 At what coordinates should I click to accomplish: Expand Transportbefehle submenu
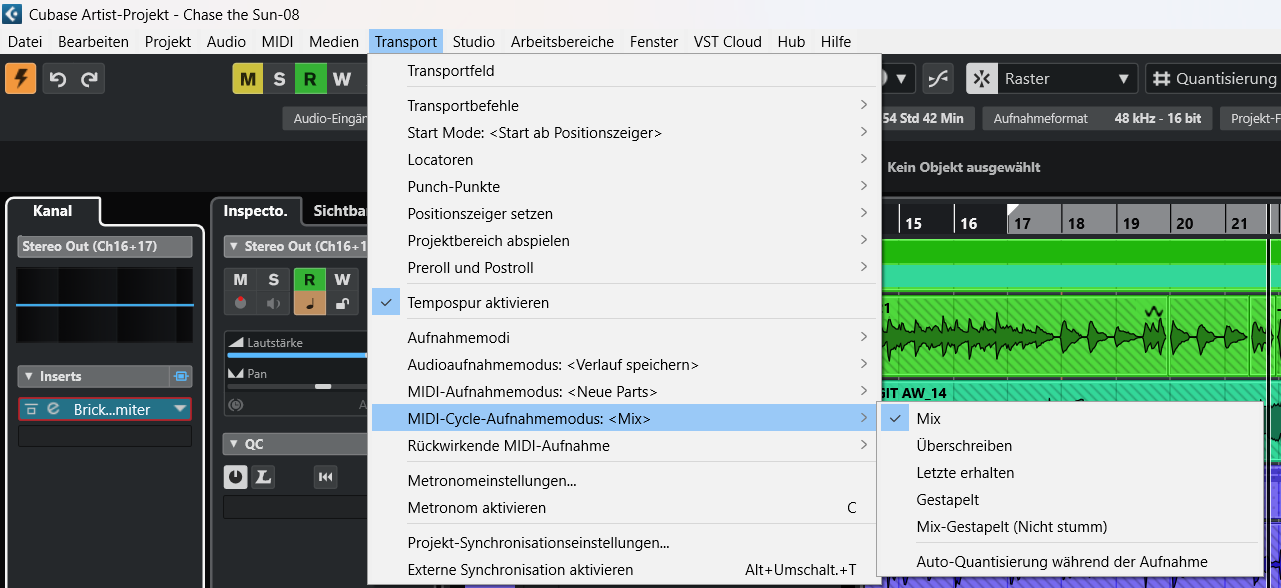624,105
